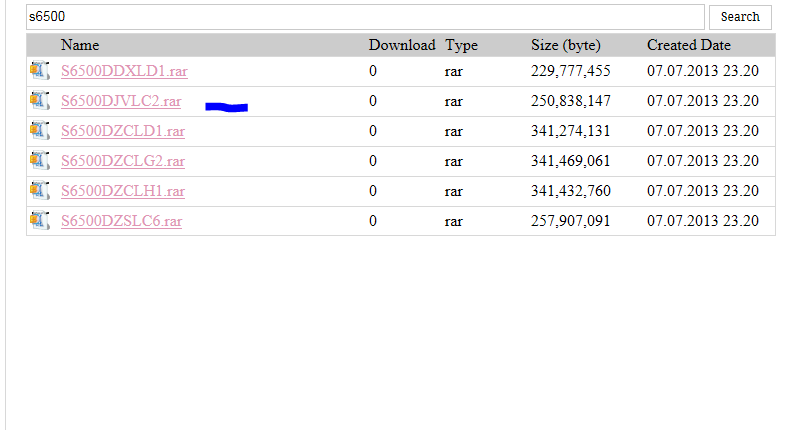Click the rar type cell for S6500DZCLH1.rar
This screenshot has width=789, height=430.
point(453,192)
